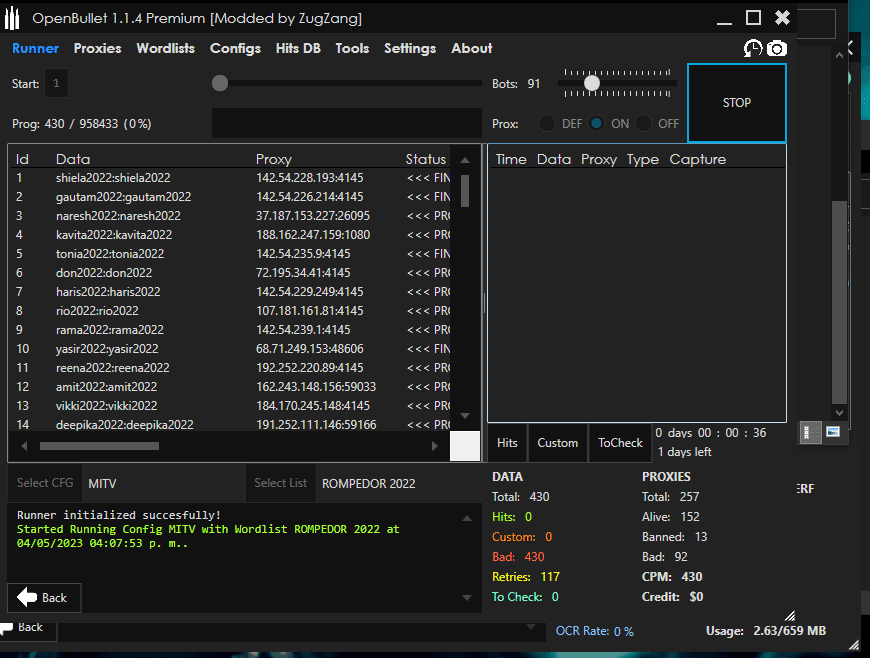Open the Hits DB tab
Screen dimensions: 870x658
pos(298,48)
